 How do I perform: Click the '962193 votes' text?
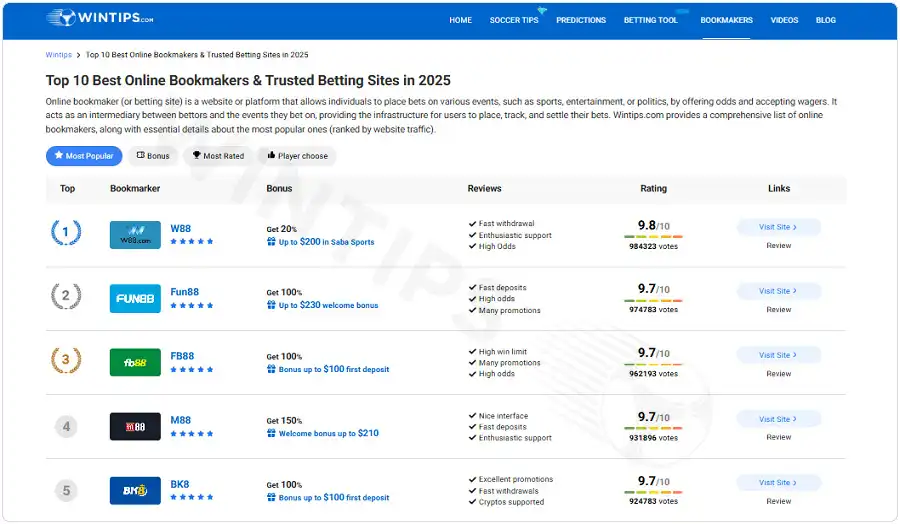pyautogui.click(x=653, y=374)
